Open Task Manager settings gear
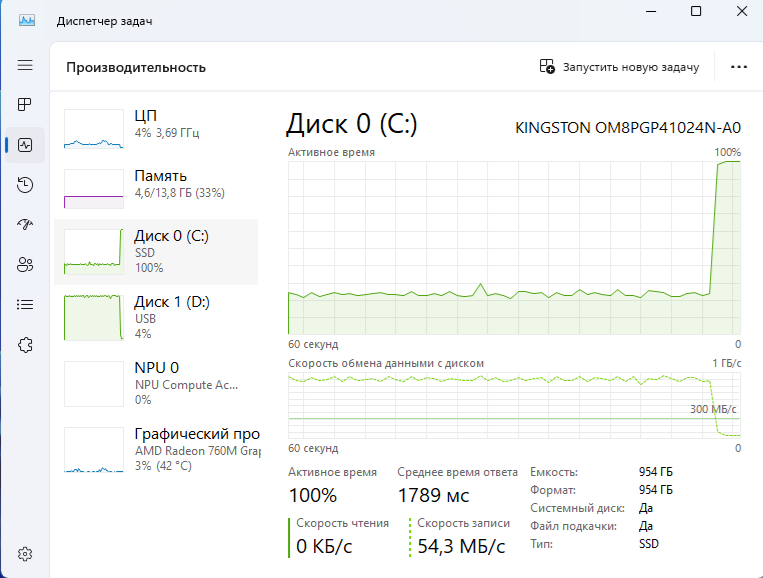This screenshot has height=578, width=763. click(25, 553)
